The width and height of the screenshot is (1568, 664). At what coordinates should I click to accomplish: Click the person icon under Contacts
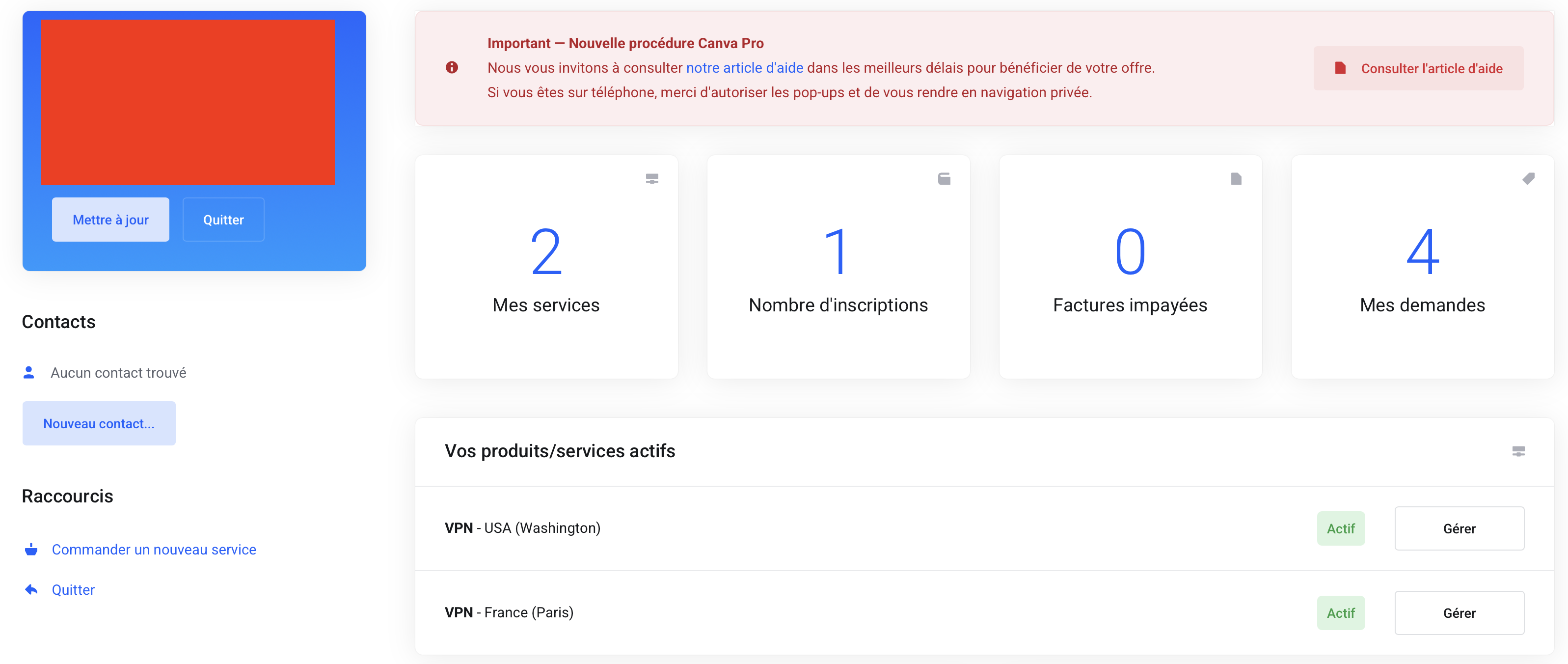click(x=28, y=372)
